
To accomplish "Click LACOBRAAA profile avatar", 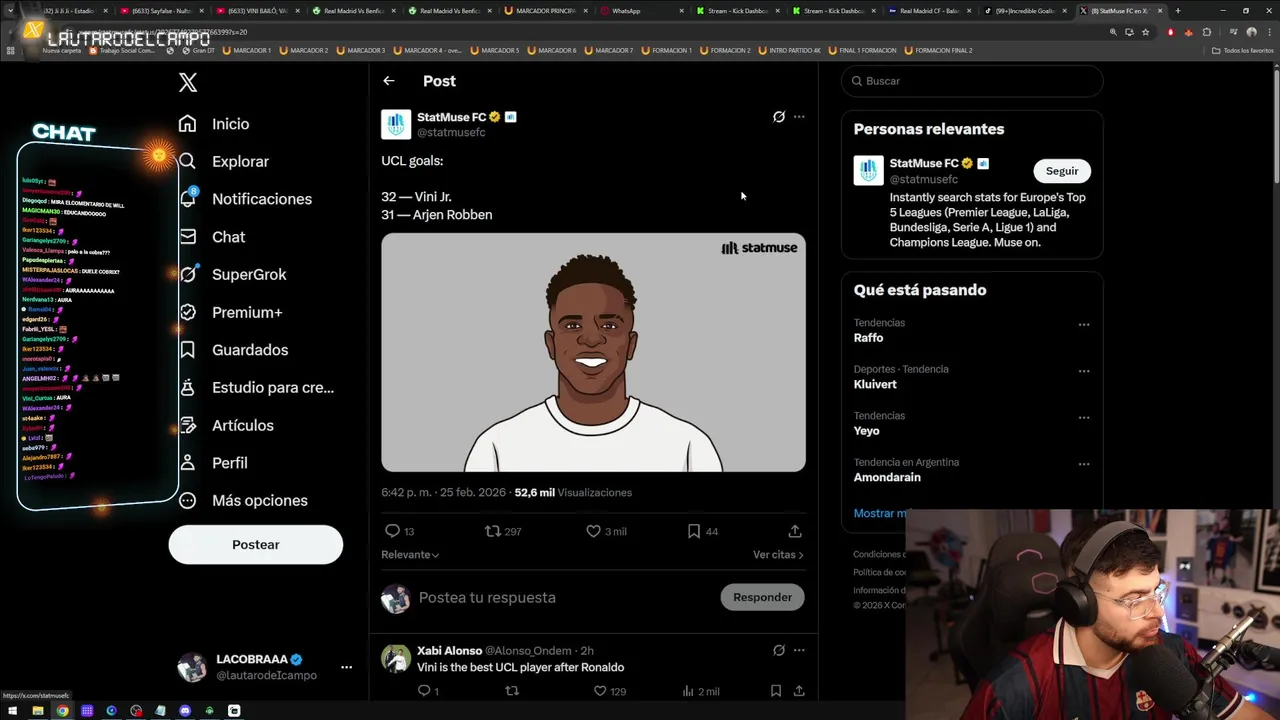I will click(x=192, y=667).
